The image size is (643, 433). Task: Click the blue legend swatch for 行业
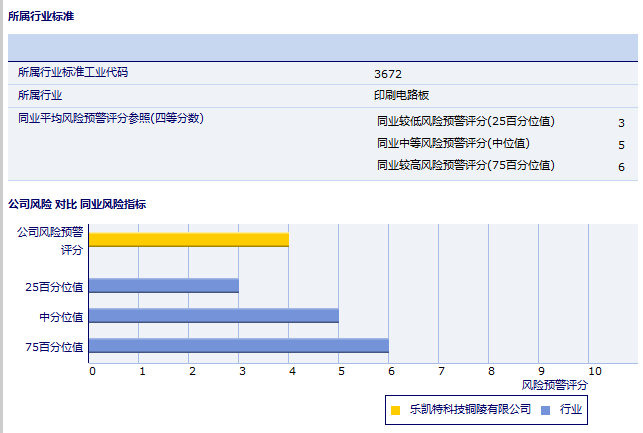pyautogui.click(x=545, y=410)
